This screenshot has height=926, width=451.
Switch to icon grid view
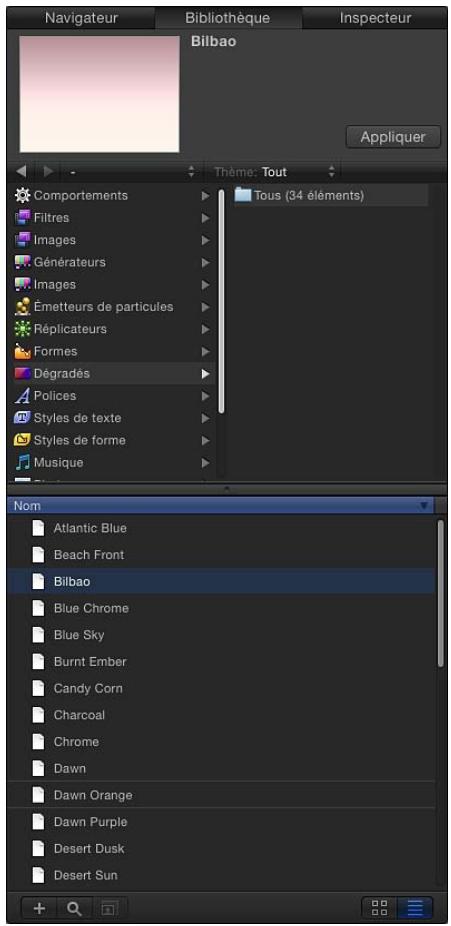(380, 908)
